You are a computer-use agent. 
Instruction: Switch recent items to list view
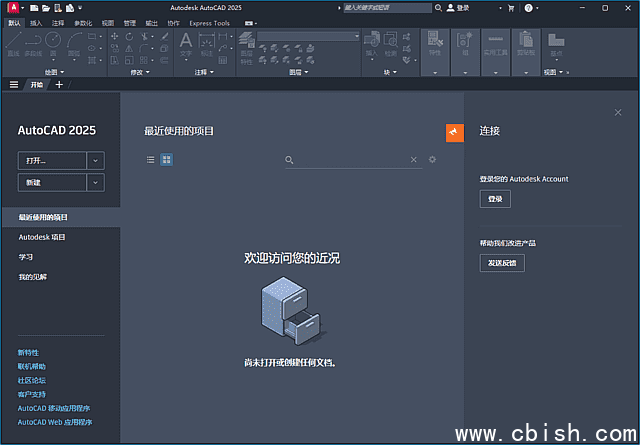click(151, 160)
